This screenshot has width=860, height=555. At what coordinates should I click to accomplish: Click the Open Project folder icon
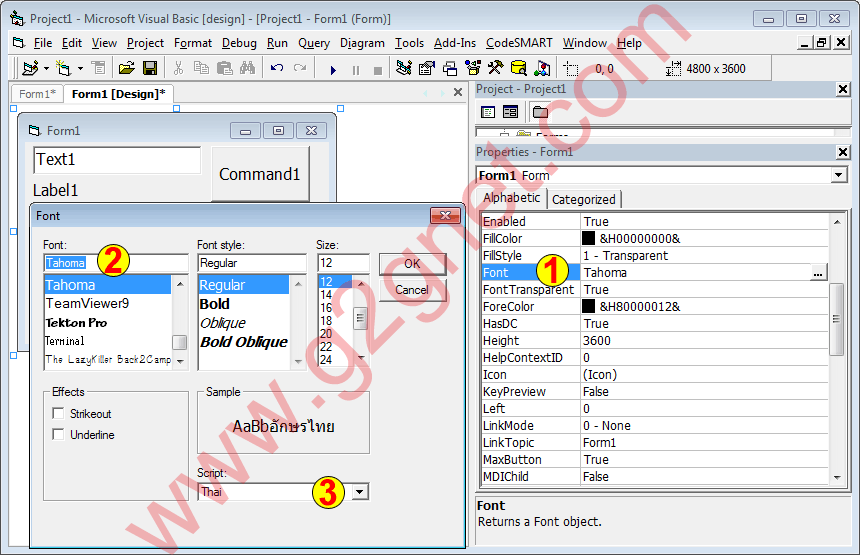pyautogui.click(x=127, y=69)
